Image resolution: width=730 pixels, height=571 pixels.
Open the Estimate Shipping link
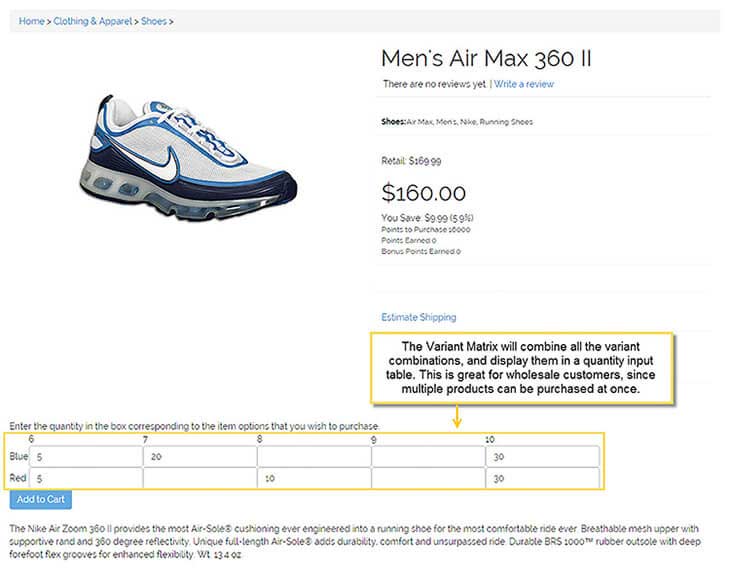[418, 317]
